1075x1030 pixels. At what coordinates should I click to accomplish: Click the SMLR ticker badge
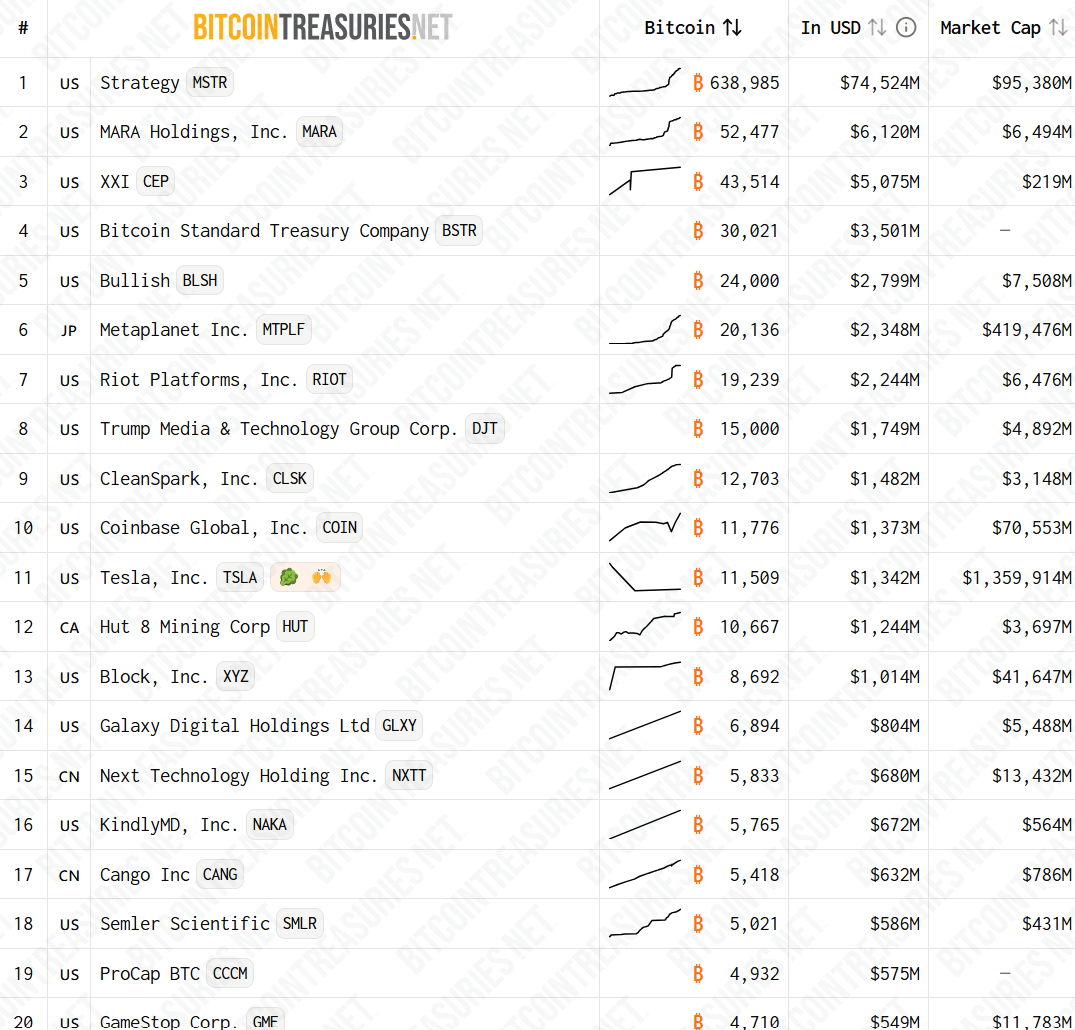(x=300, y=924)
